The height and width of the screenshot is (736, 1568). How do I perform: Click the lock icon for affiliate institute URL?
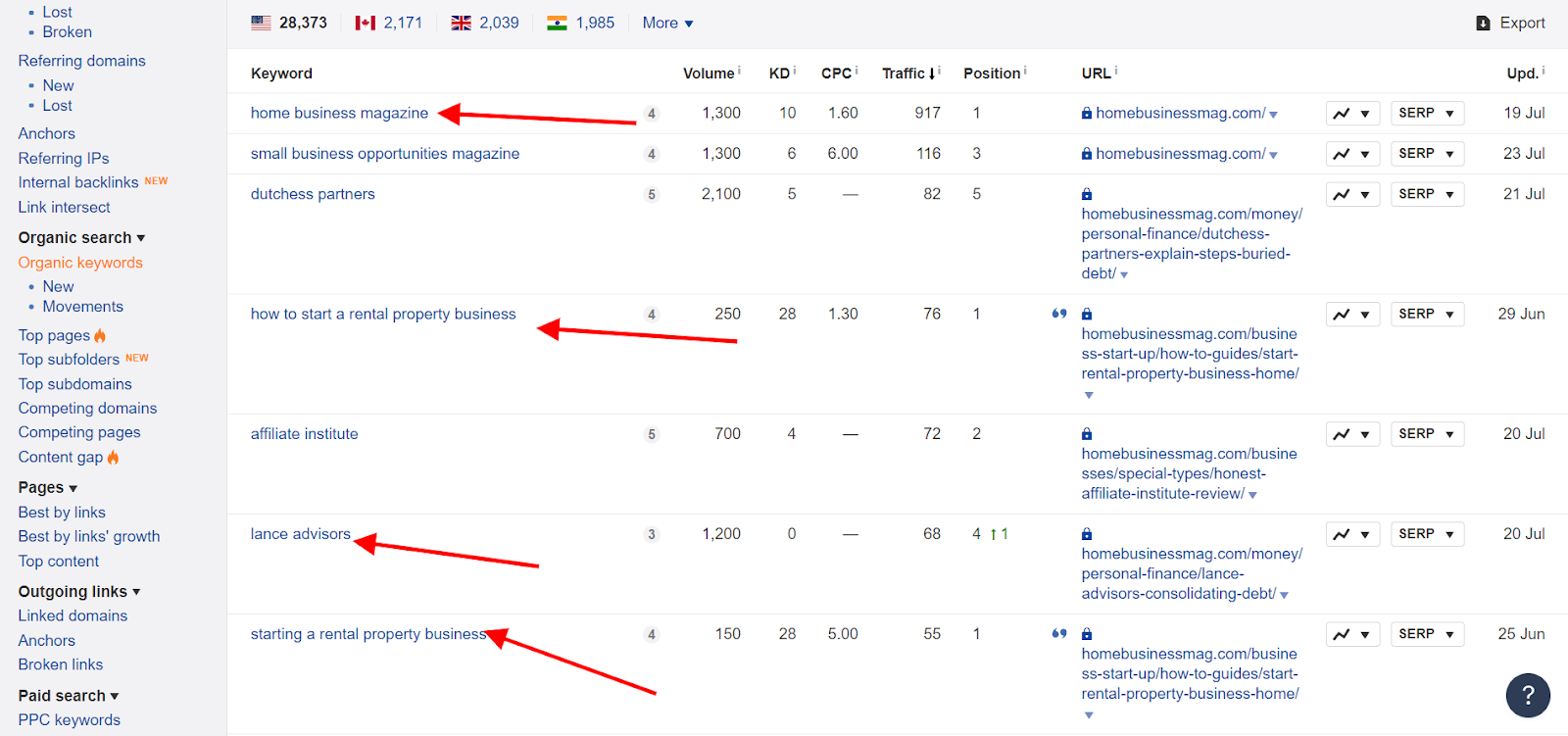pos(1087,434)
